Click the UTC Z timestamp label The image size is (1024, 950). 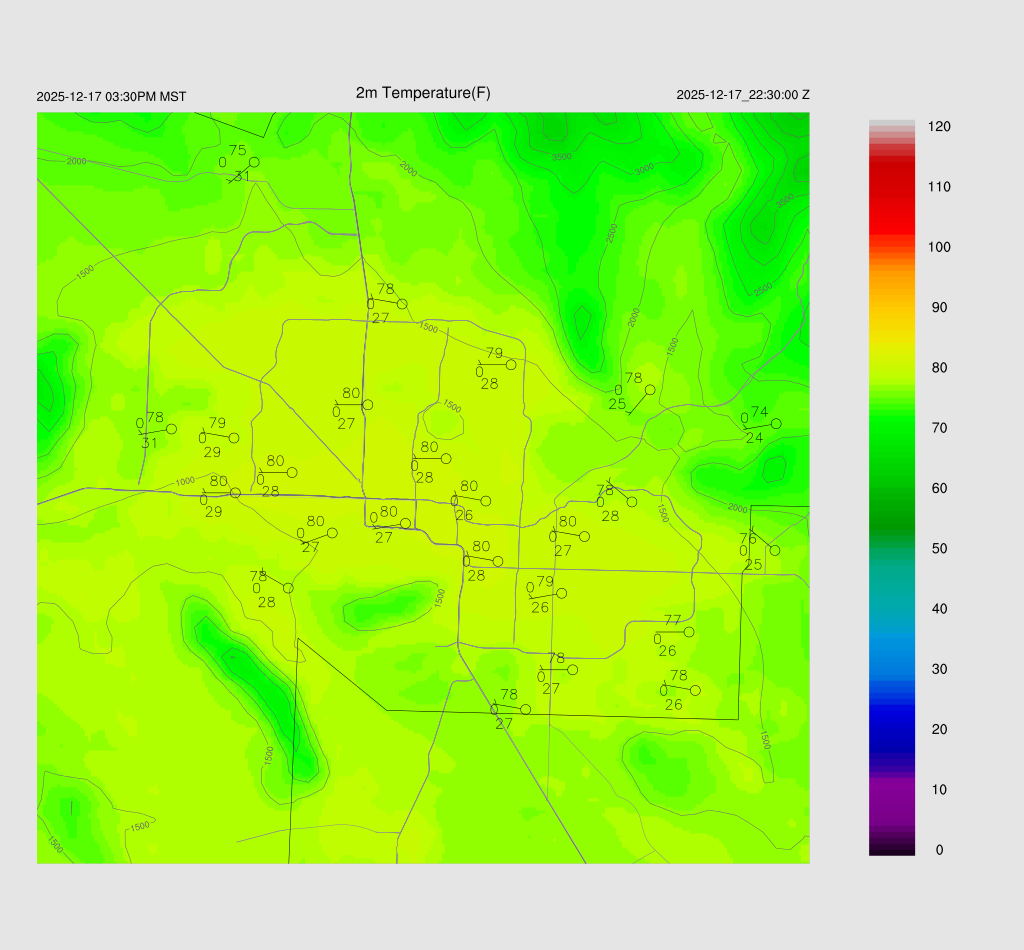(x=743, y=95)
